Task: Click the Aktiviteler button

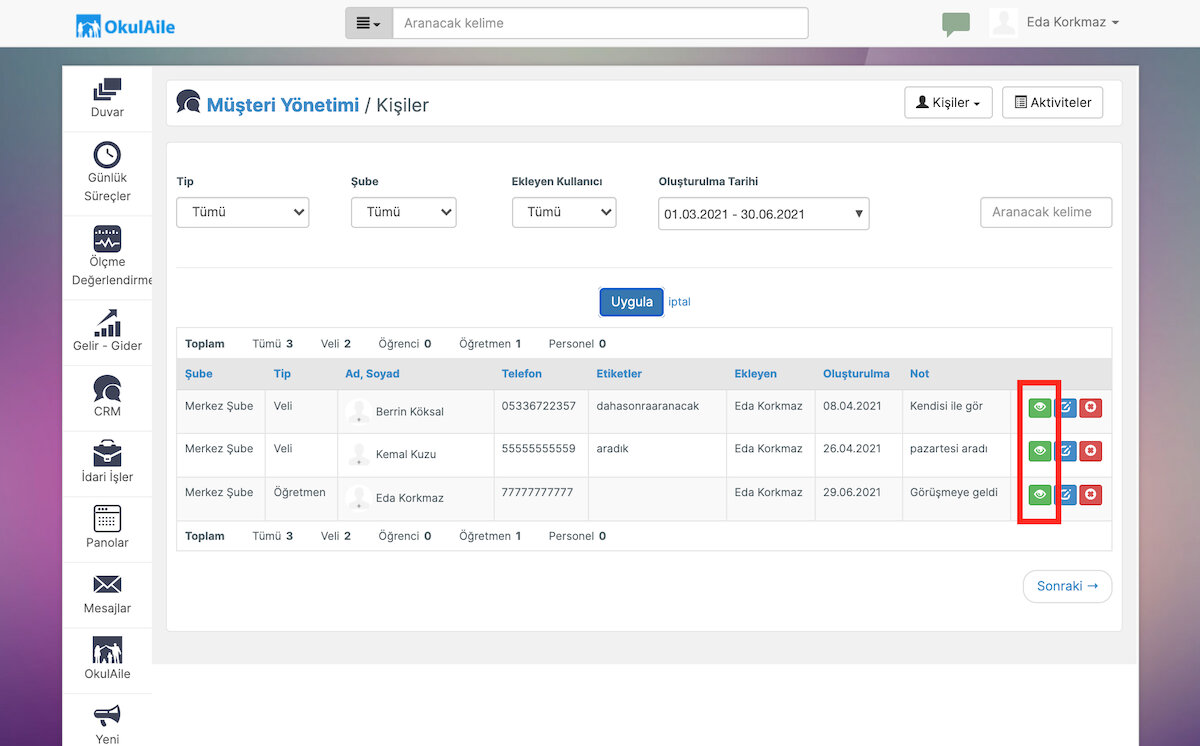Action: click(x=1052, y=102)
